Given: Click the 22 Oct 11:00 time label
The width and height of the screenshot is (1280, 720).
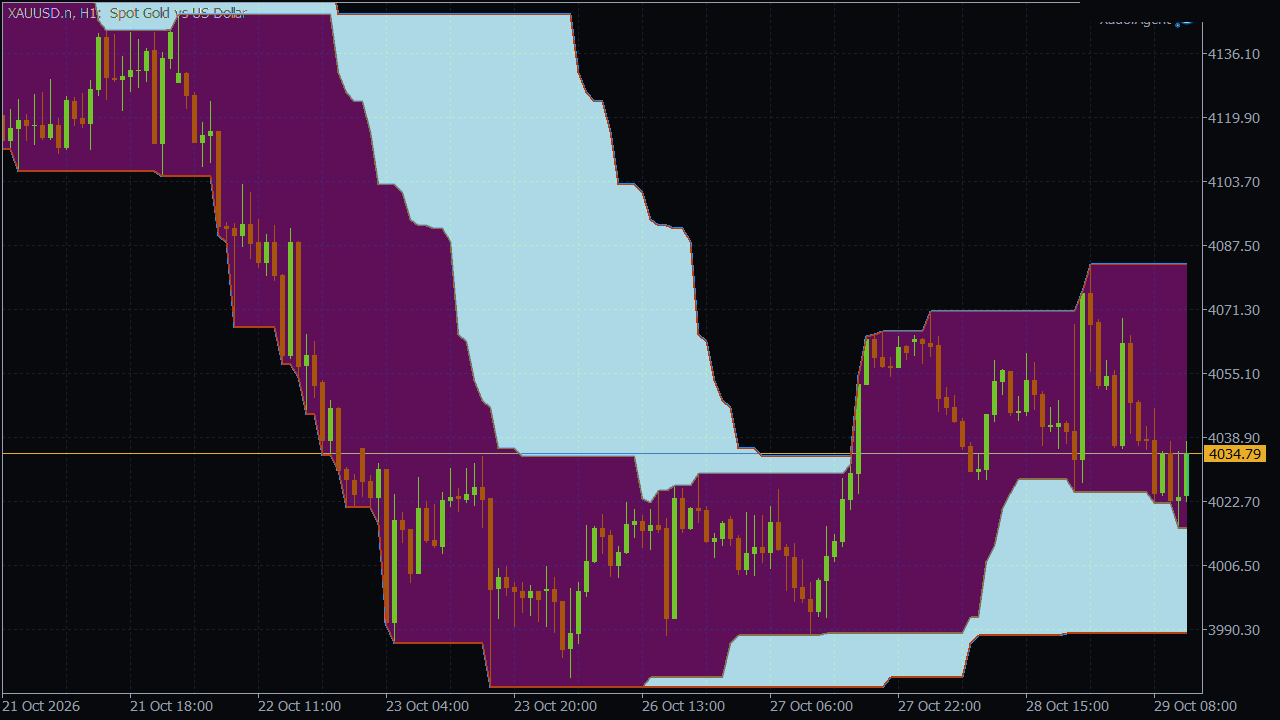Looking at the screenshot, I should (x=299, y=706).
